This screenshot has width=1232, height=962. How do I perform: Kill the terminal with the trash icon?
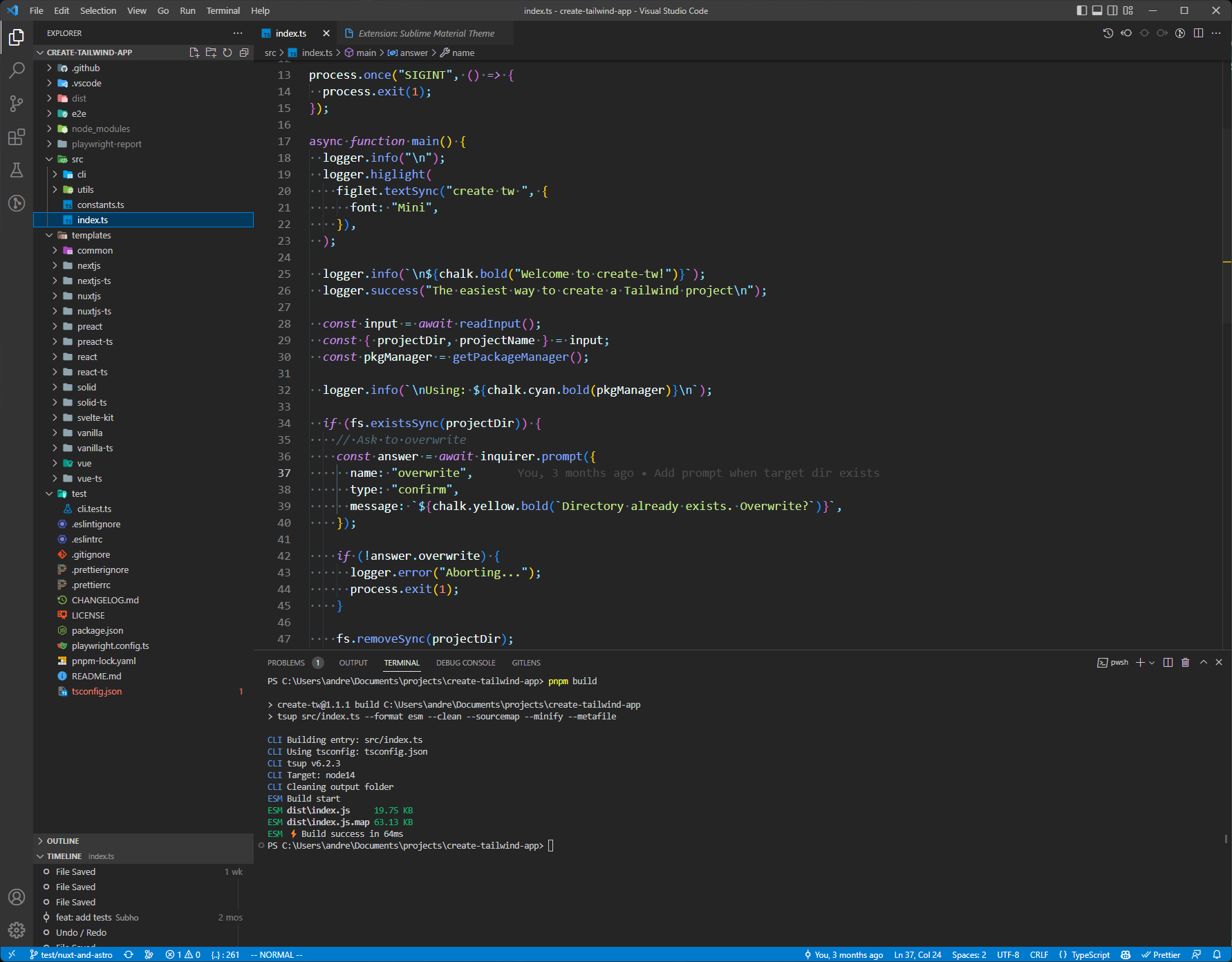coord(1186,662)
